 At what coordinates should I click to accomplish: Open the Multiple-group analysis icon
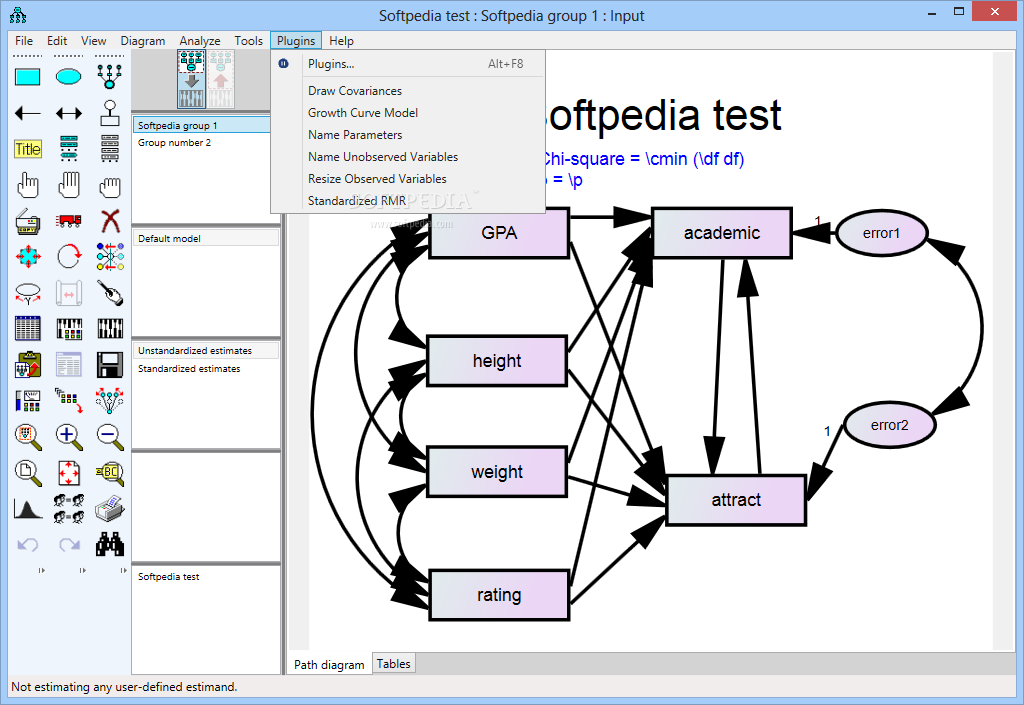pos(69,509)
